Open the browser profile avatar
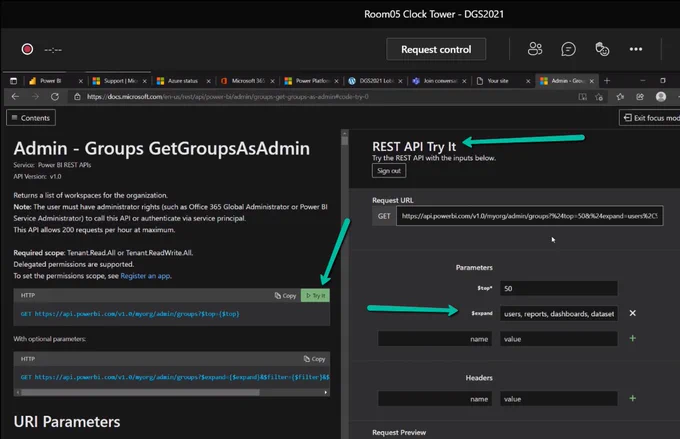Image resolution: width=680 pixels, height=439 pixels. 661,97
